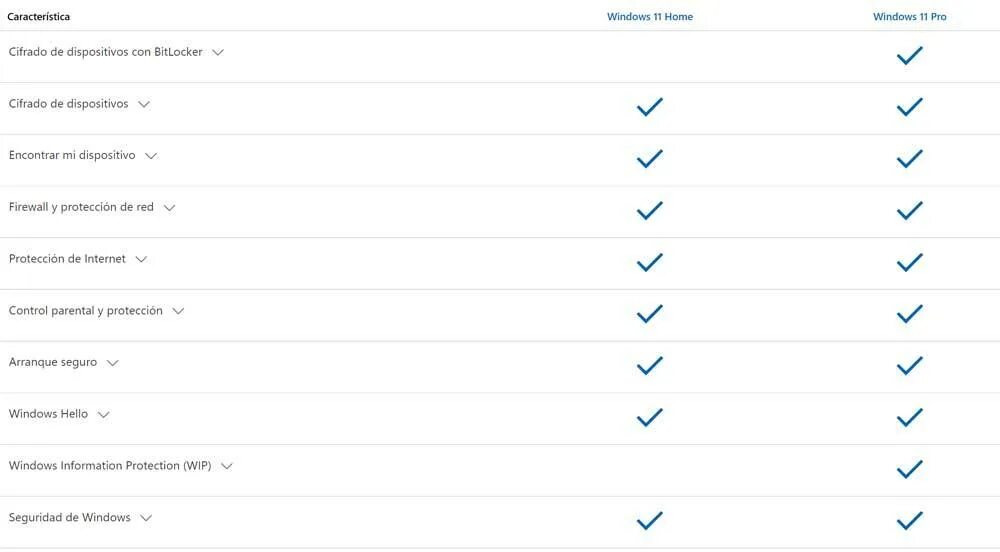Click Encontrar mi dispositivo checkmark under Pro
The height and width of the screenshot is (552, 1000).
(x=909, y=159)
